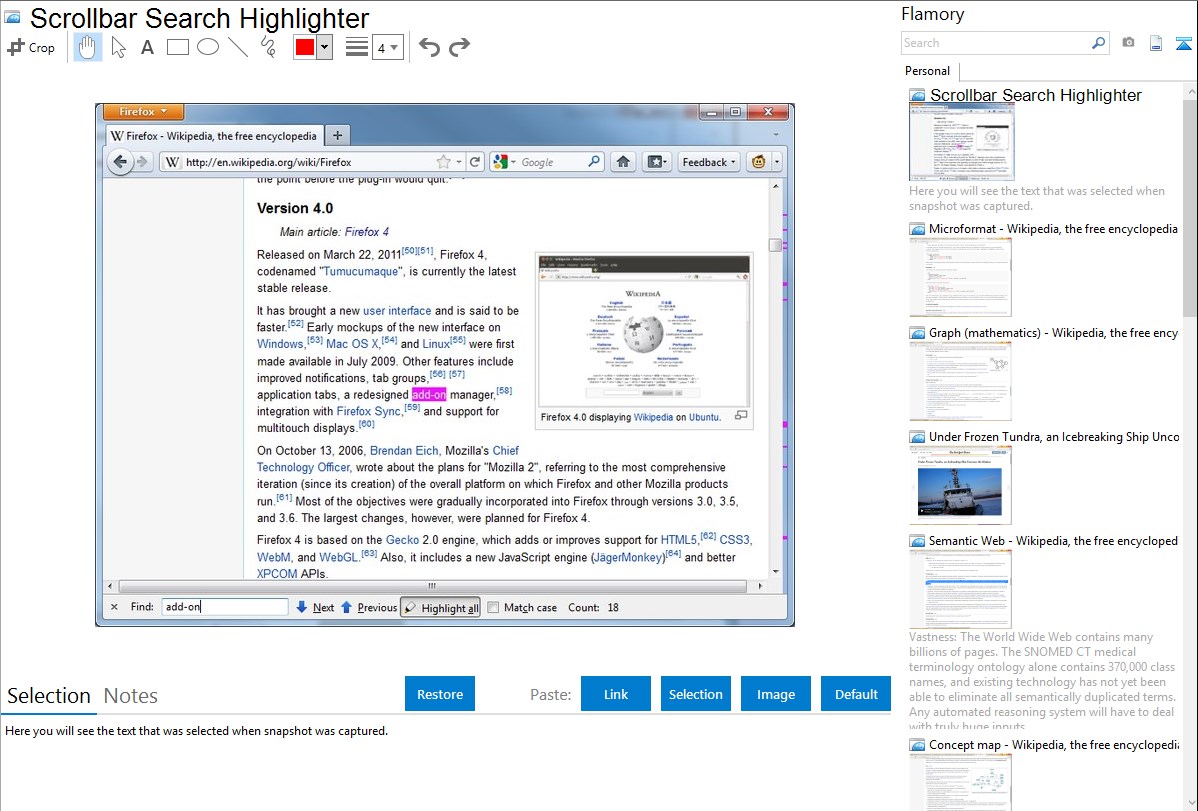The image size is (1198, 811).
Task: Pick the rectangle shape tool
Action: click(178, 47)
